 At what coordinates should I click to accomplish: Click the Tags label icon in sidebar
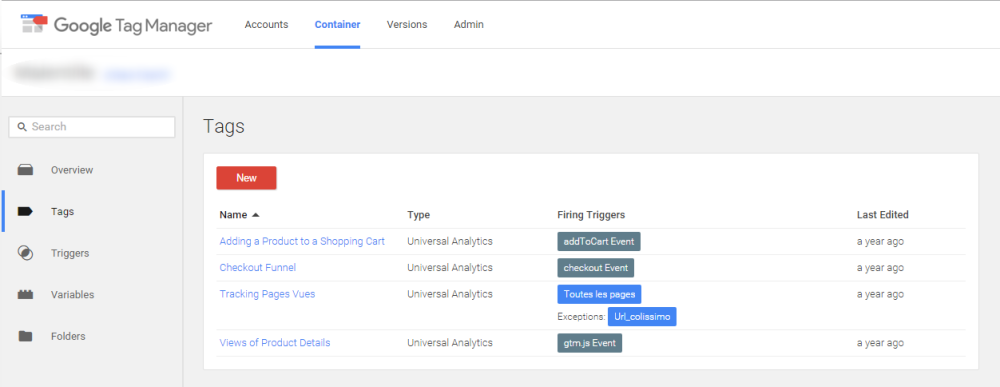click(26, 212)
